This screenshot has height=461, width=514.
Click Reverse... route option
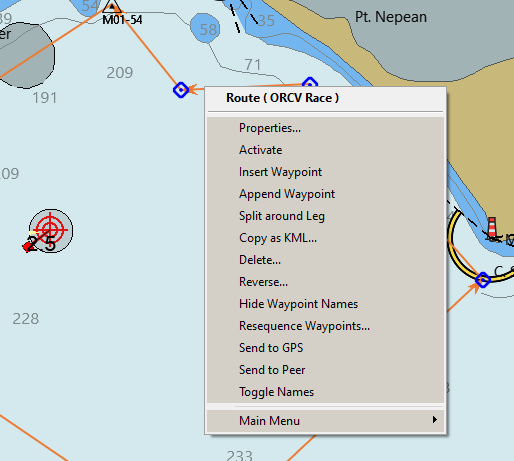click(325, 282)
